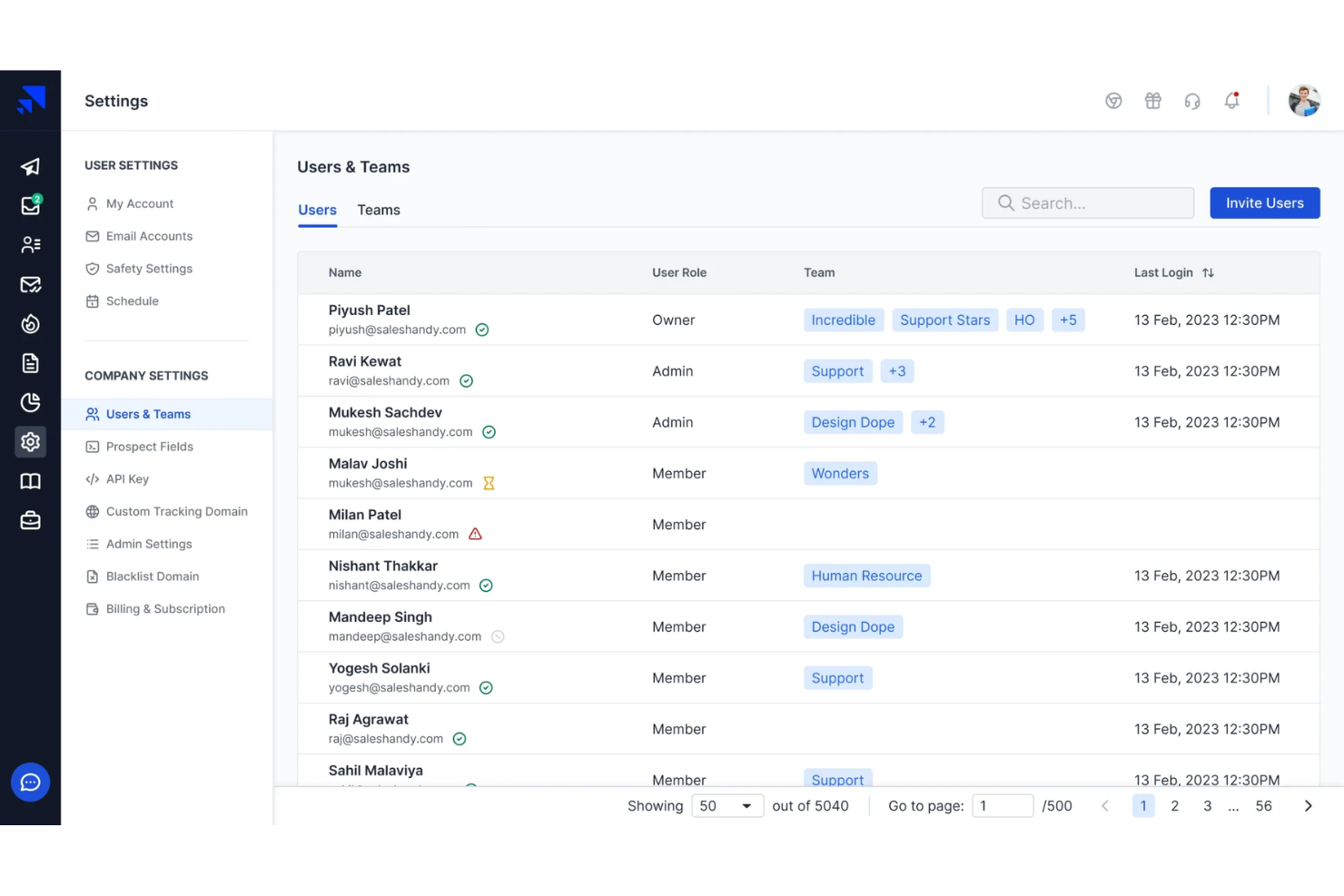Click inside the Search field

1087,202
